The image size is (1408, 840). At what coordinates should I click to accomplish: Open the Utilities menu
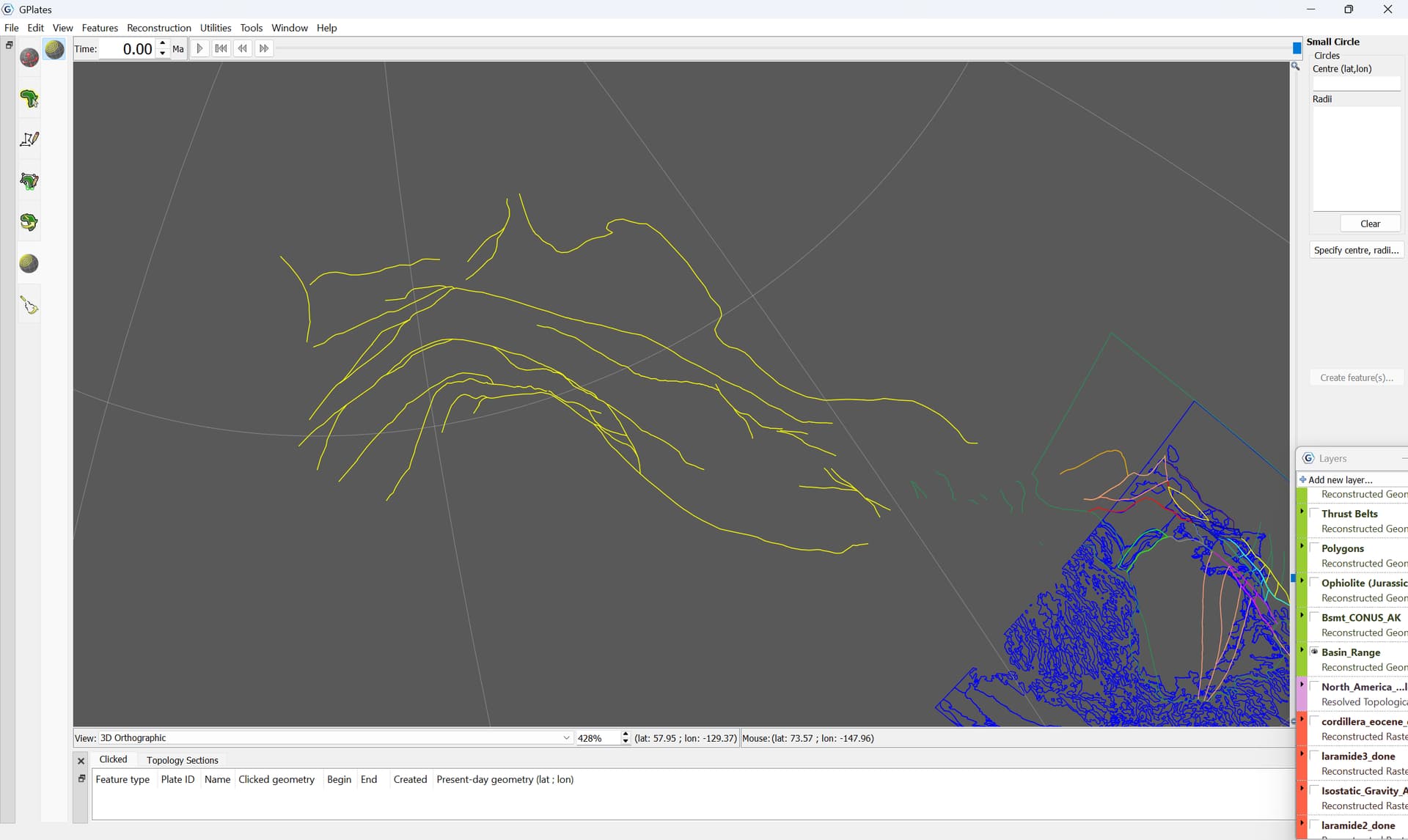coord(216,28)
